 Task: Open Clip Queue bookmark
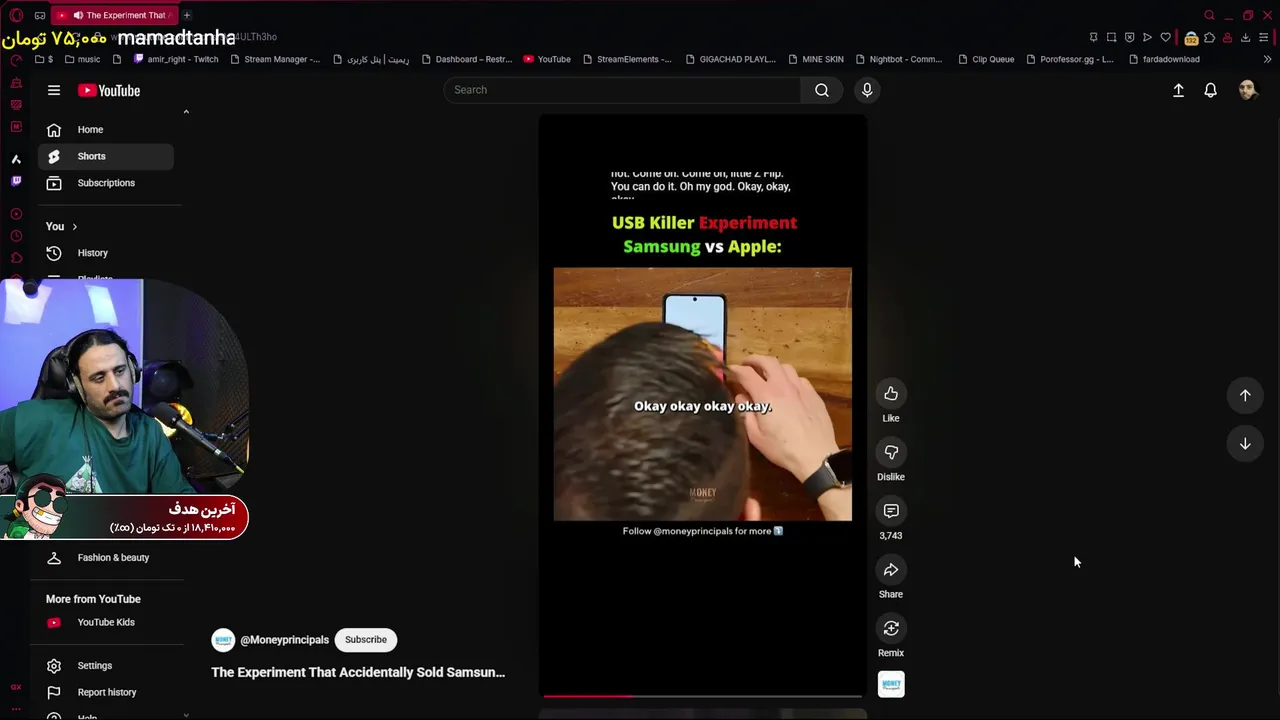coord(986,59)
